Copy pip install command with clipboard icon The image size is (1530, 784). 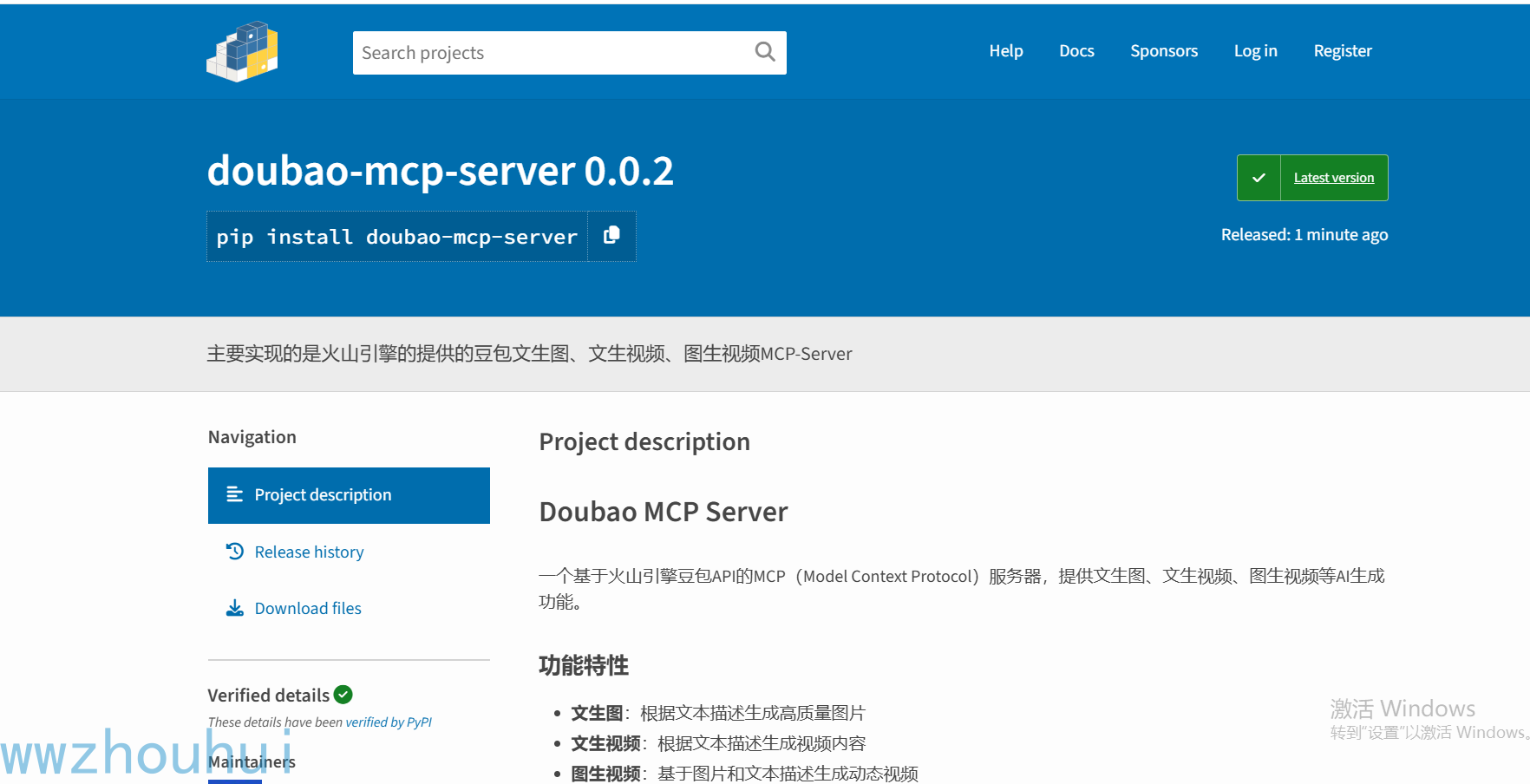(x=611, y=235)
